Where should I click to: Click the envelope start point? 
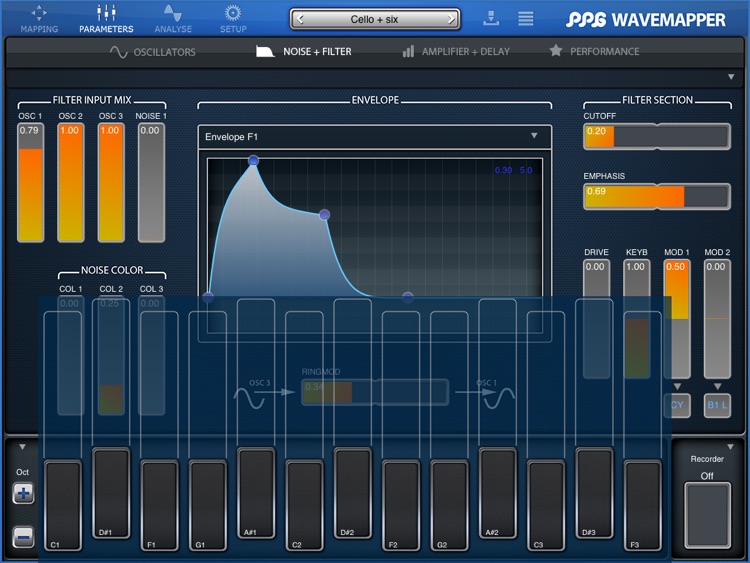tap(208, 297)
